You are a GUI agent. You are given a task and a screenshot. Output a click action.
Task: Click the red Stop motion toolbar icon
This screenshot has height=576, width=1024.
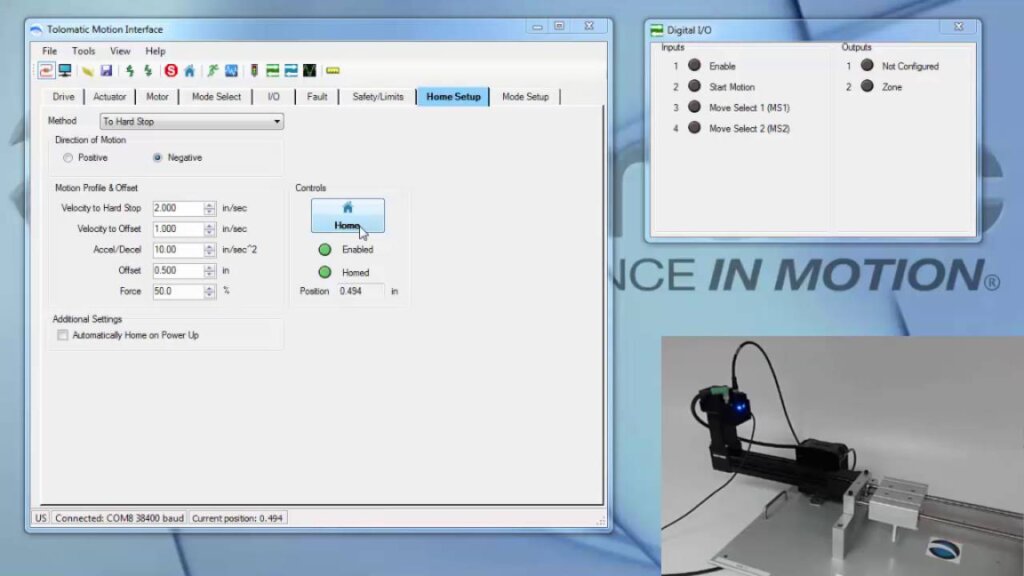tap(171, 71)
